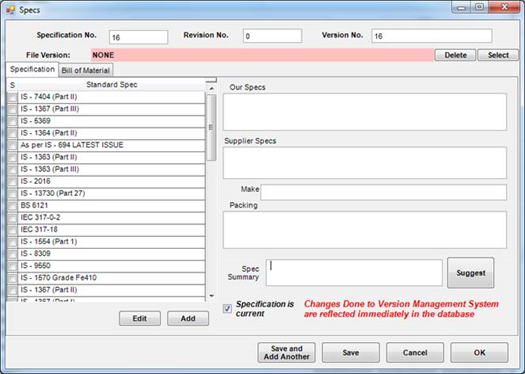
Task: Click the Delete file version button
Action: [x=455, y=55]
